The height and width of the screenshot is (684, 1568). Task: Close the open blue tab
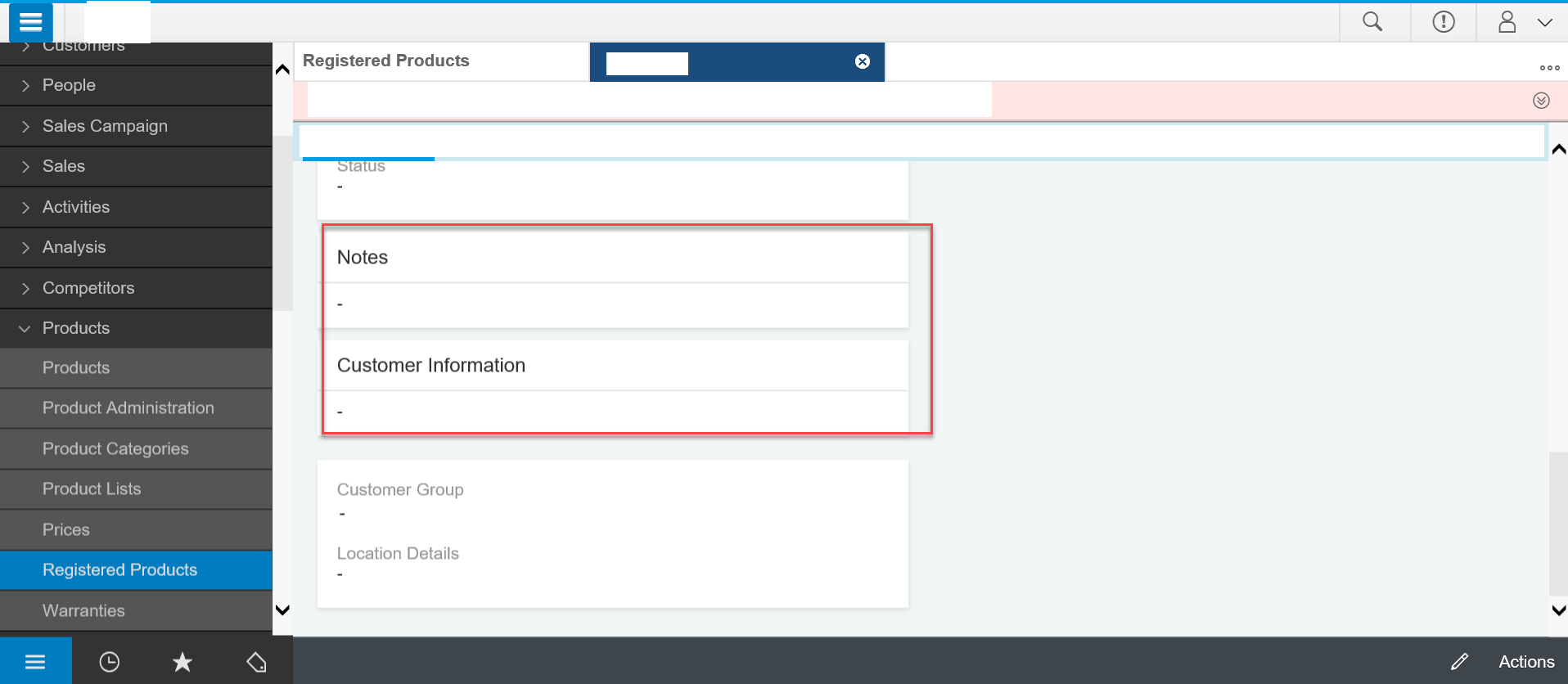(x=863, y=61)
